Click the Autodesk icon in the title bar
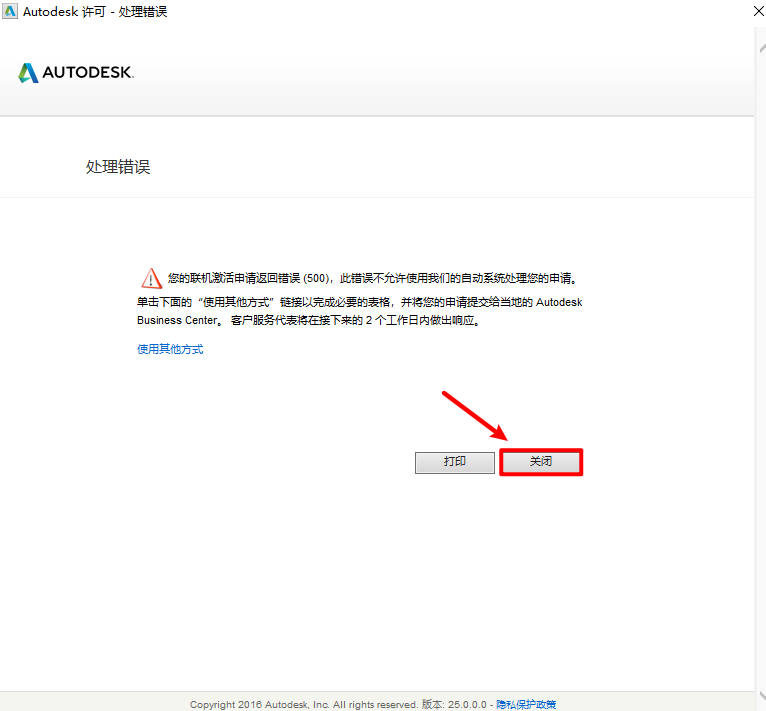The image size is (766, 711). coord(9,11)
